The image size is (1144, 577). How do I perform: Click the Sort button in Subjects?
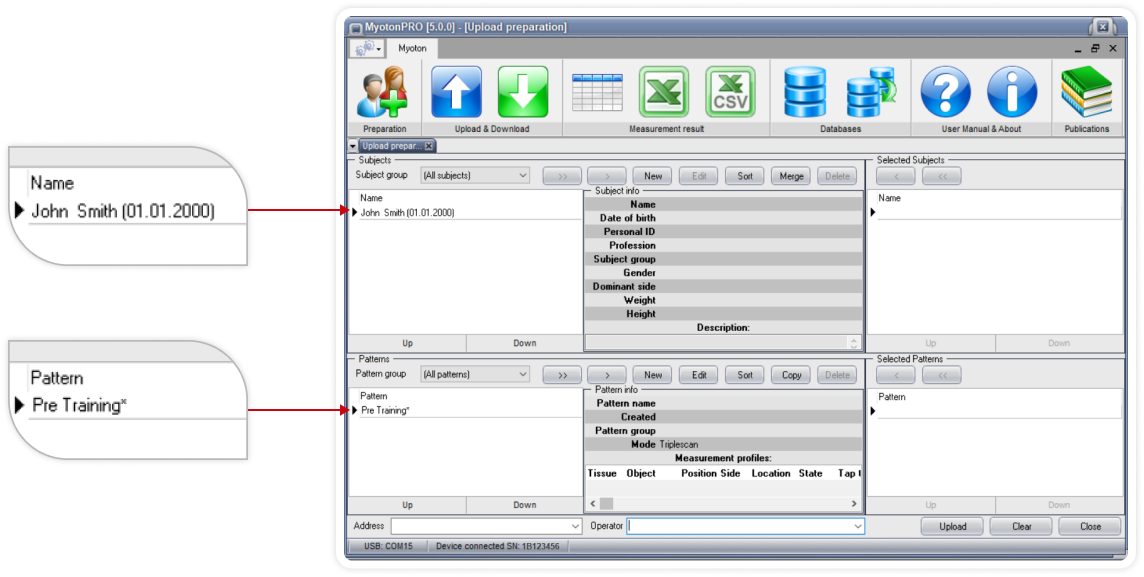click(745, 176)
